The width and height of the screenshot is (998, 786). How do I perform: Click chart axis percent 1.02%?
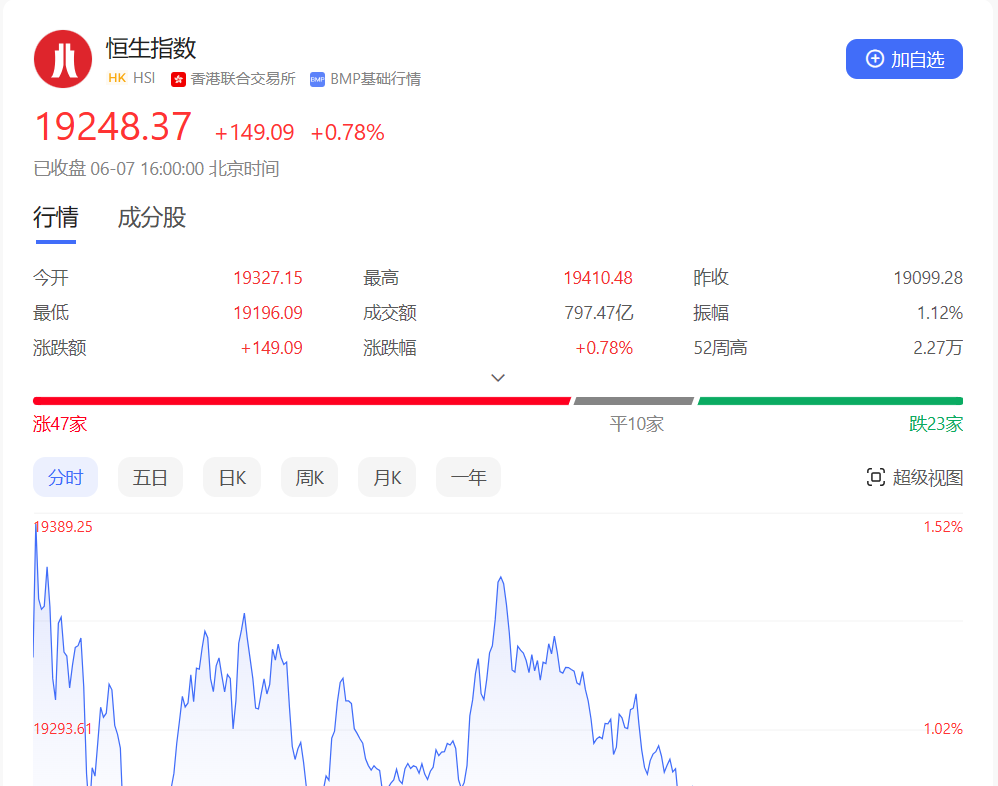tap(943, 729)
